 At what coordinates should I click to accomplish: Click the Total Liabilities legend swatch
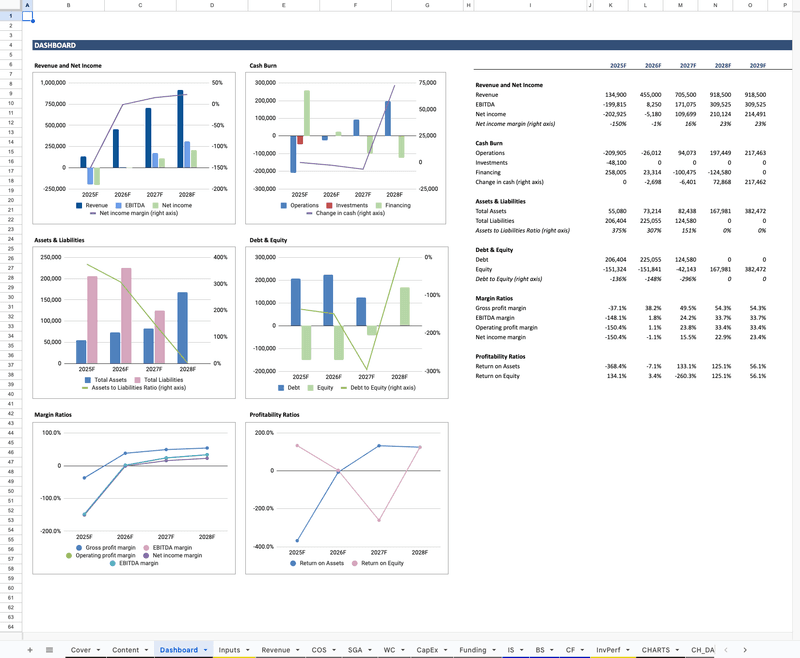coord(136,380)
